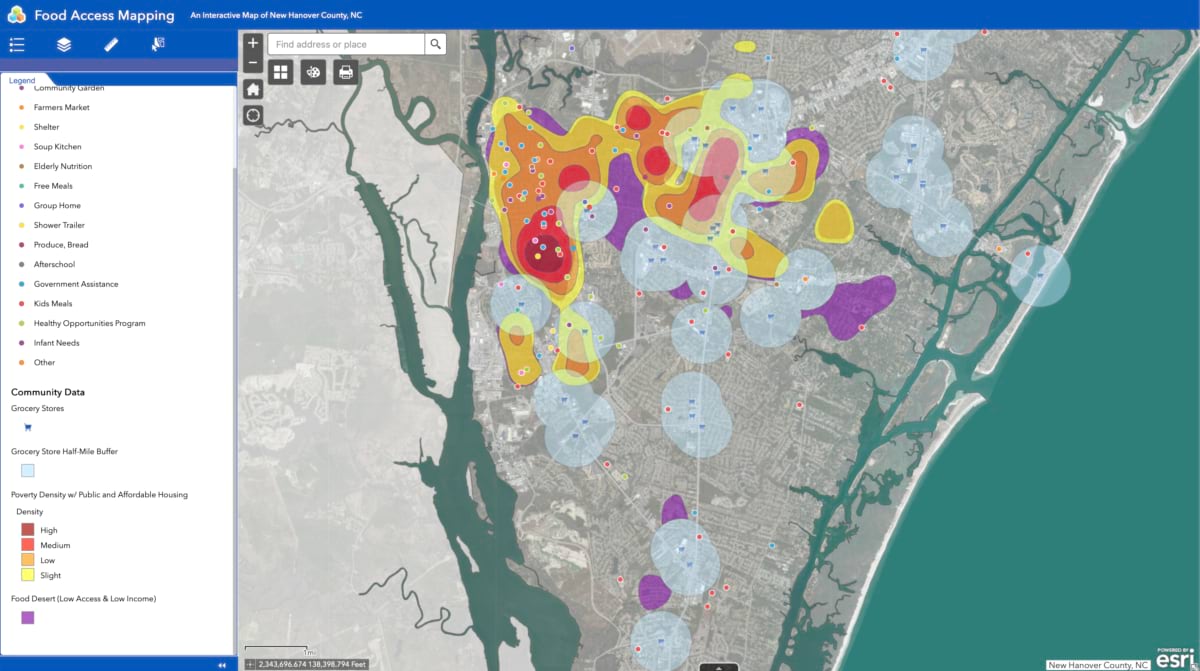This screenshot has height=671, width=1200.
Task: Click the Infant Needs legend entry
Action: pyautogui.click(x=57, y=343)
